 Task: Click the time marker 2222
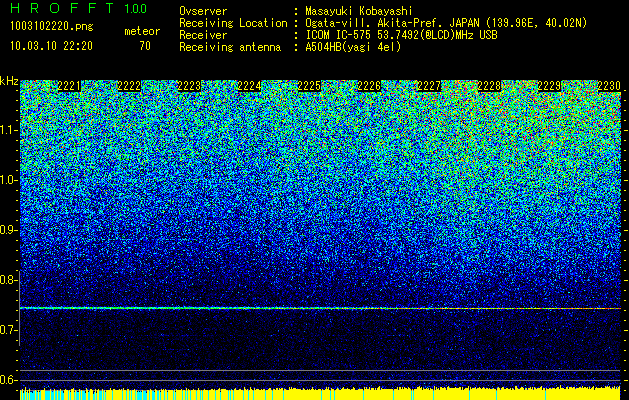coord(129,86)
